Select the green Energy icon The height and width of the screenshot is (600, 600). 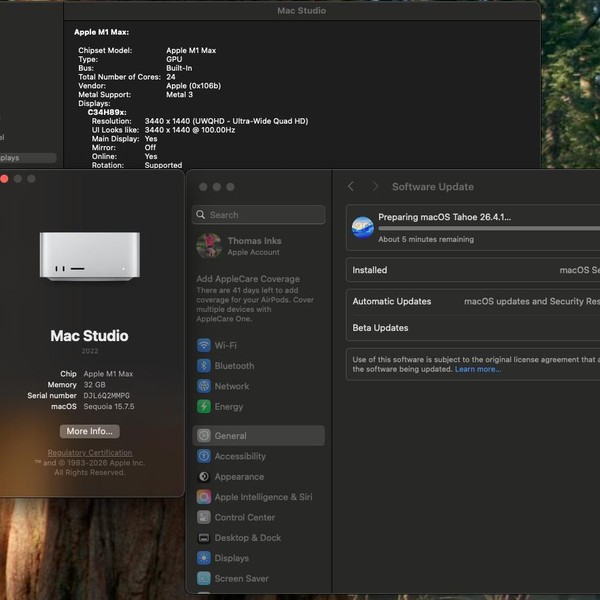click(x=204, y=406)
